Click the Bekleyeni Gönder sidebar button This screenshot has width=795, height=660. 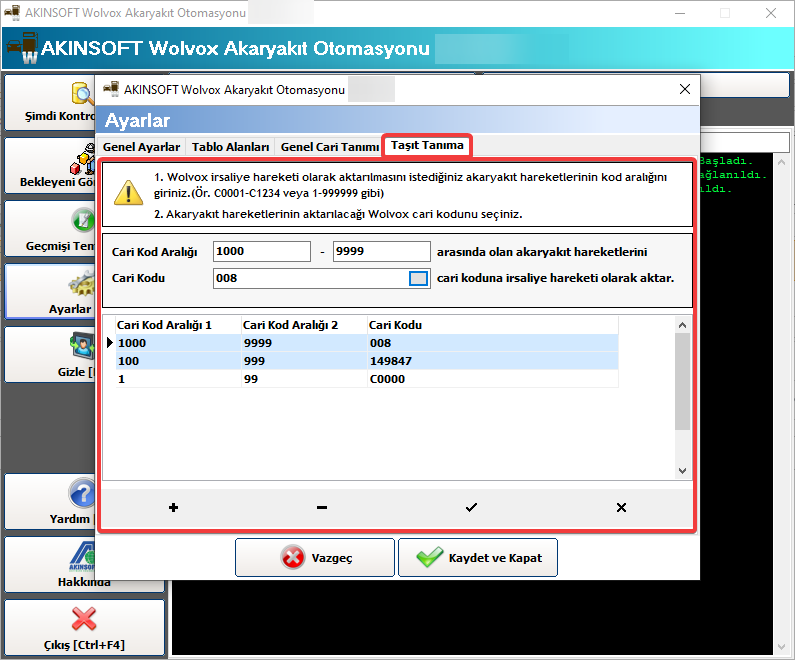tap(50, 165)
